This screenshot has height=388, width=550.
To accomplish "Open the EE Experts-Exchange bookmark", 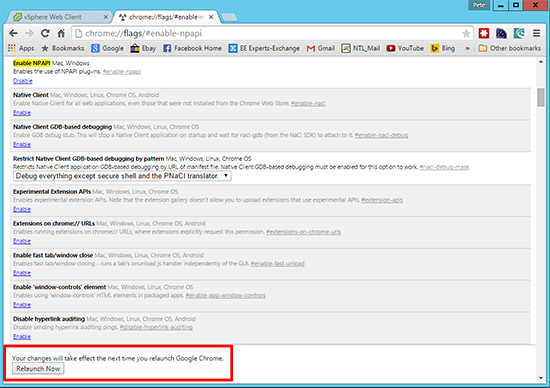I will pyautogui.click(x=264, y=48).
